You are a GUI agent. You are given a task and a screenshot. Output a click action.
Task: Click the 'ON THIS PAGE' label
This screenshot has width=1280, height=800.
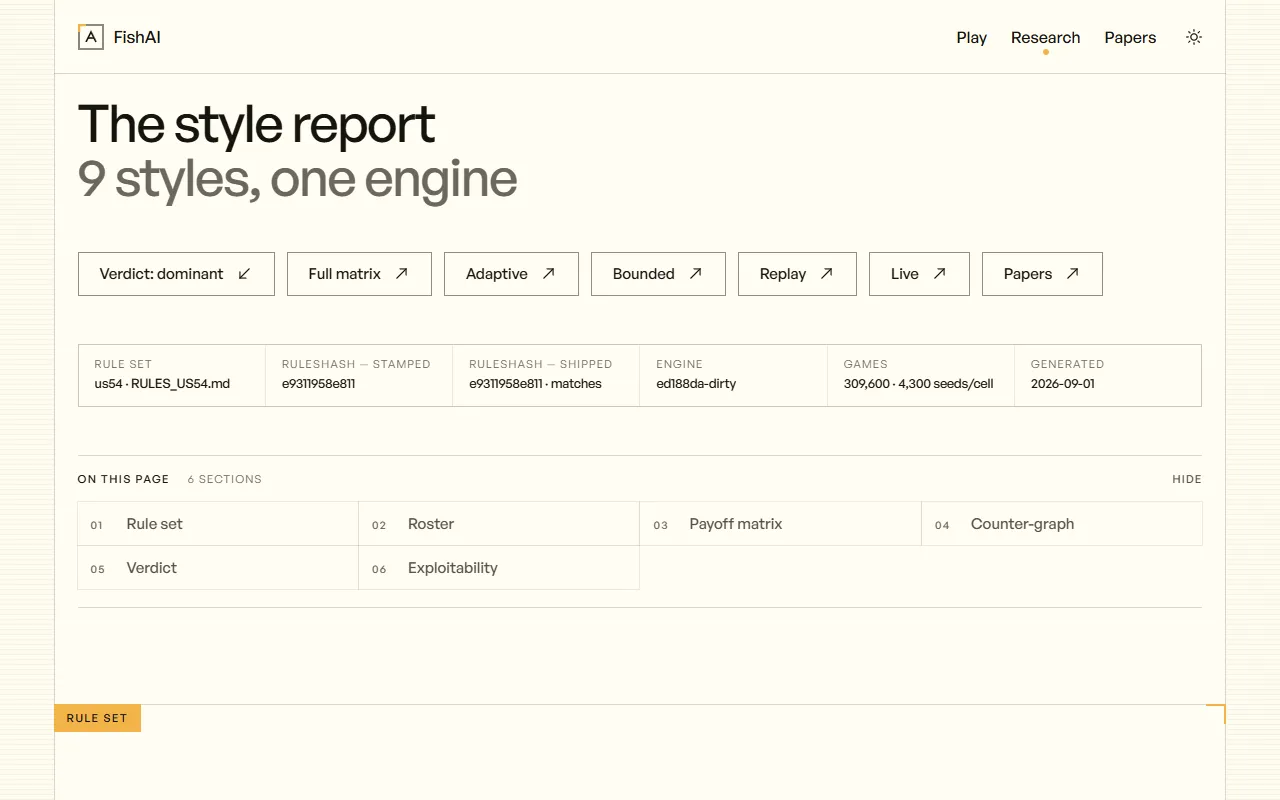click(123, 479)
